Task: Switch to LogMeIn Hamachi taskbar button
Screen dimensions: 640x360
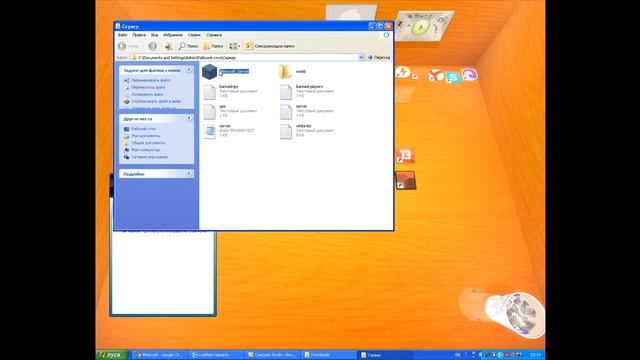Action: 216,355
